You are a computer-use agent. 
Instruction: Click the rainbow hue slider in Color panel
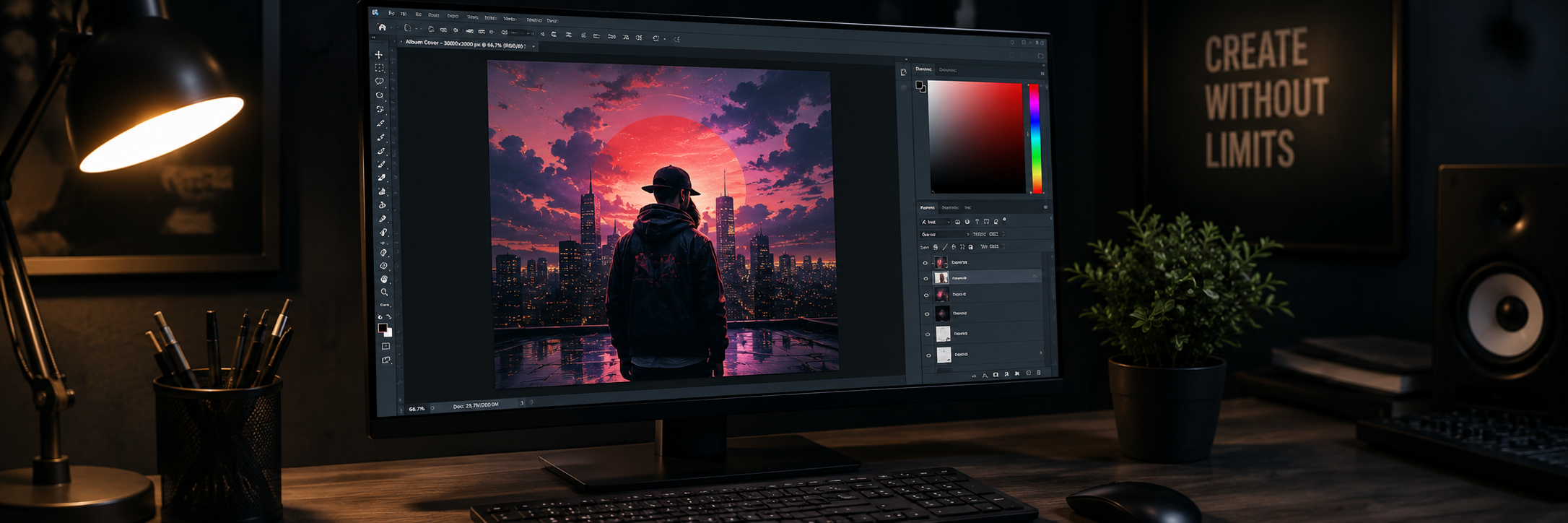(1035, 137)
